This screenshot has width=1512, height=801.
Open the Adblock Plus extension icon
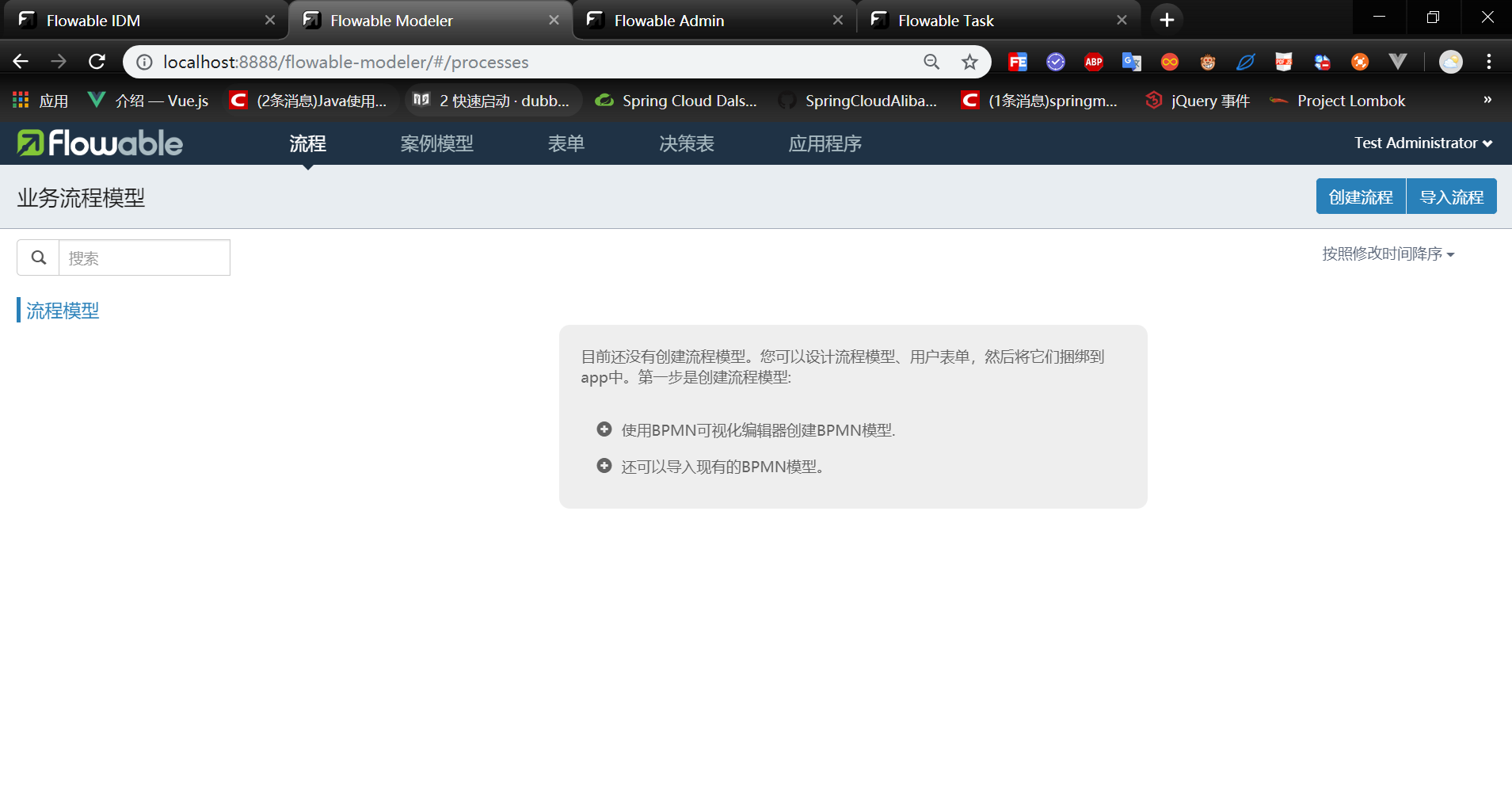pyautogui.click(x=1095, y=61)
